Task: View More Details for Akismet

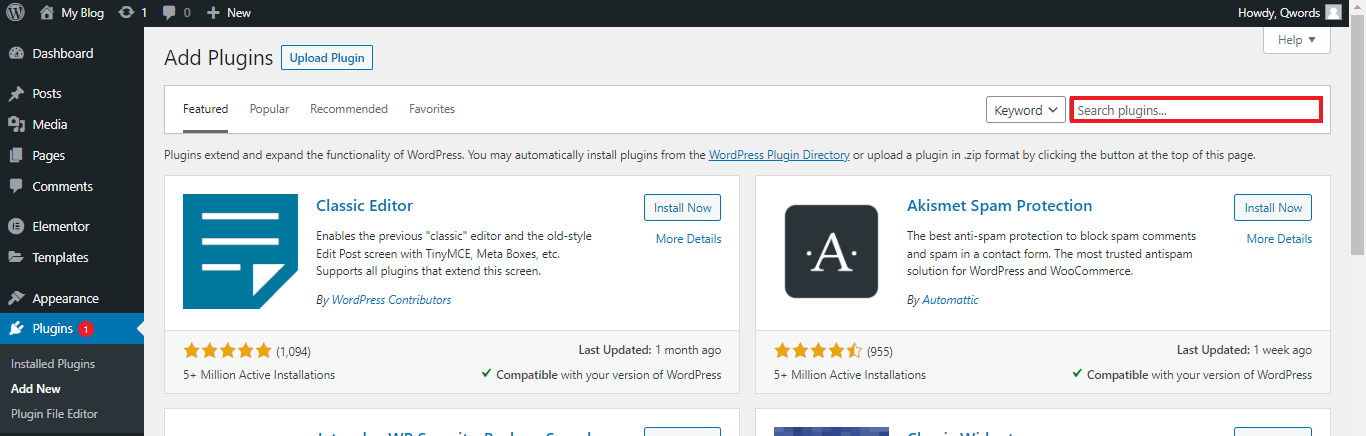Action: click(x=1279, y=239)
